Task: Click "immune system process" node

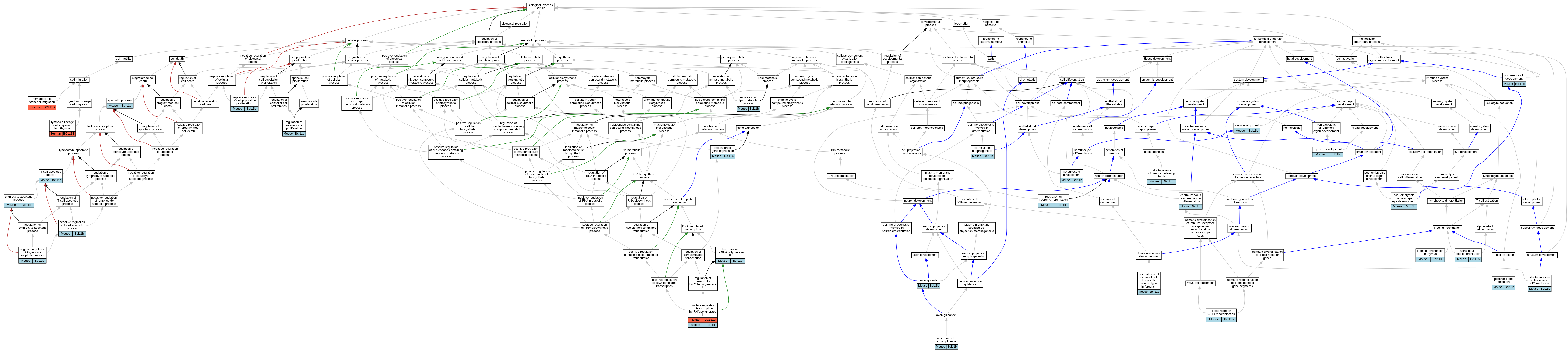Action: point(1437,80)
